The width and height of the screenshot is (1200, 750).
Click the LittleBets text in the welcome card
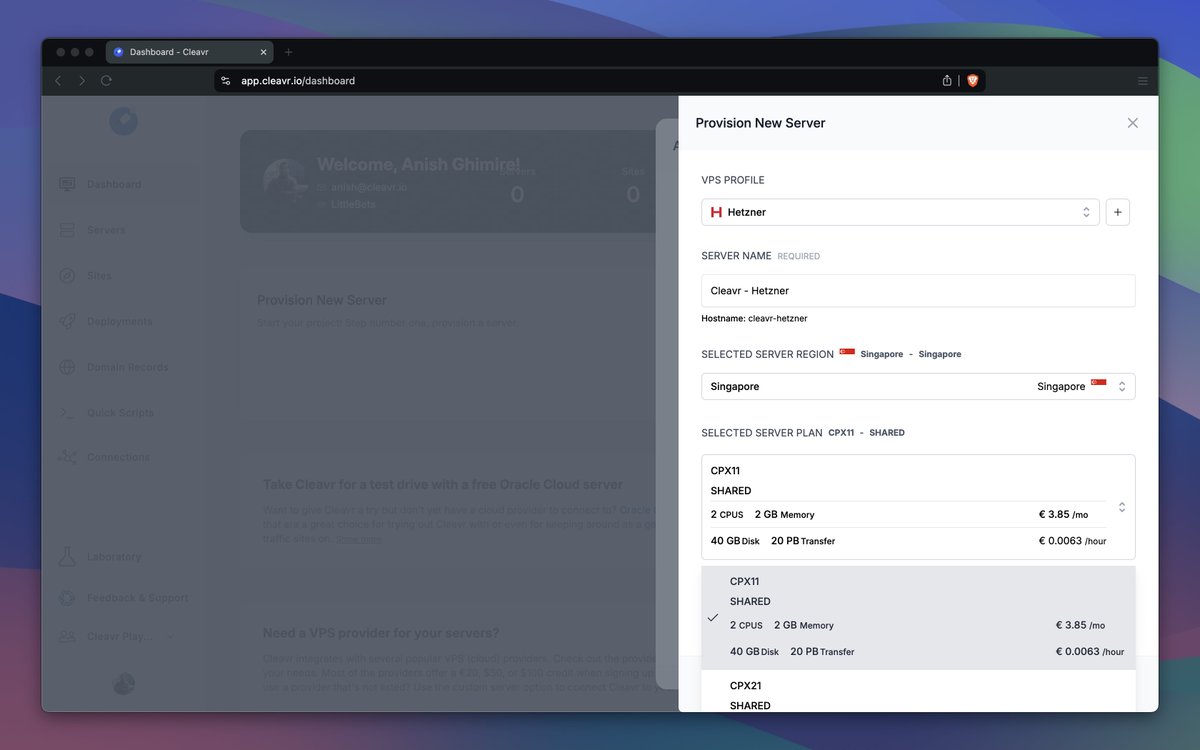353,204
